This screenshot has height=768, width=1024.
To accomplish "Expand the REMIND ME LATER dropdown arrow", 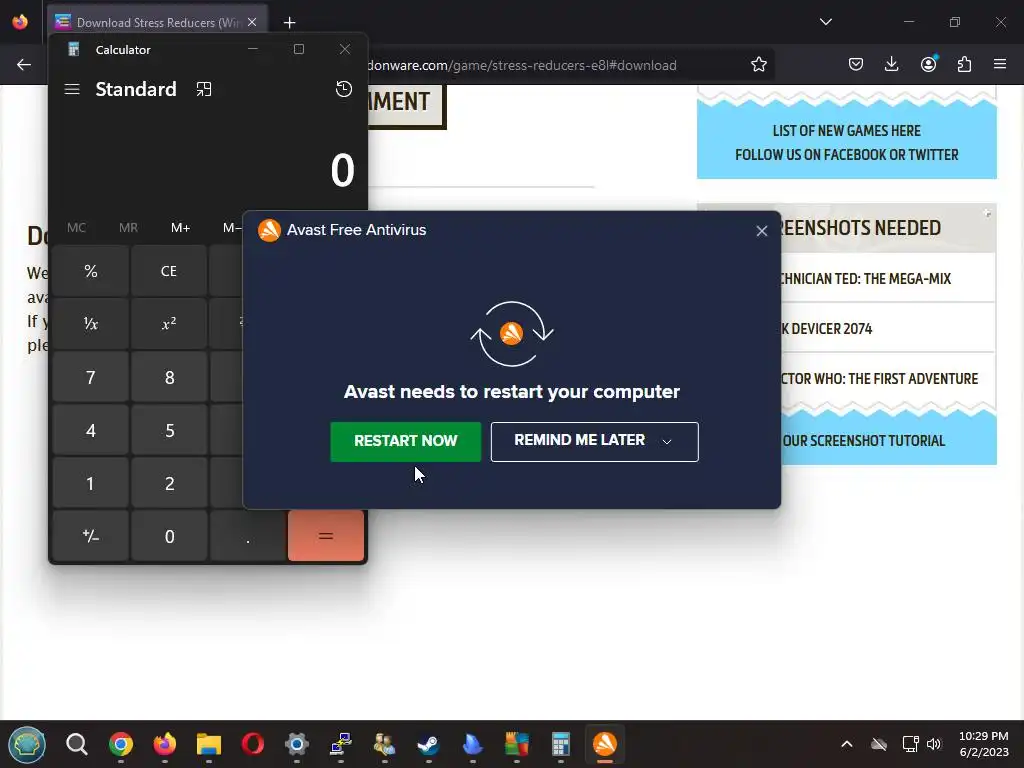I will [x=667, y=442].
